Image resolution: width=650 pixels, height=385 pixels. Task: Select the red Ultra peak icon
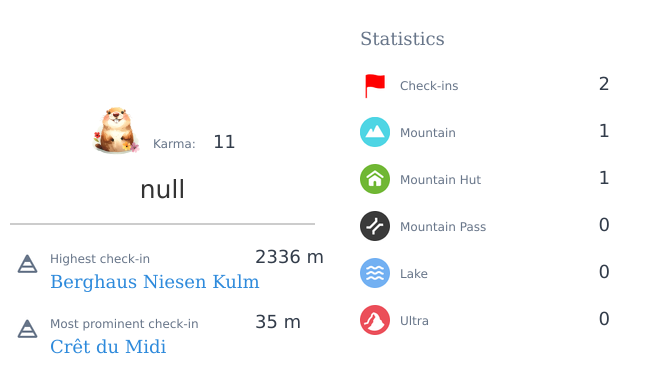pos(375,320)
